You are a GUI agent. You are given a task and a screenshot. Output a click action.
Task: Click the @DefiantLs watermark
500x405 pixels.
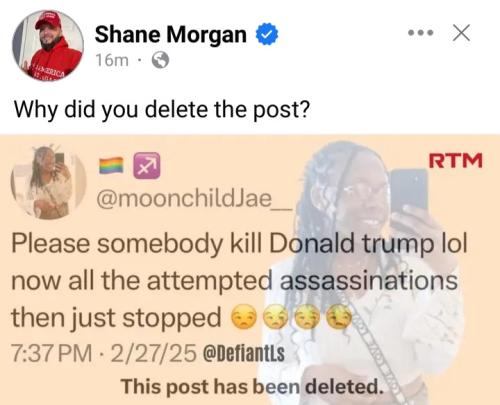pos(244,354)
